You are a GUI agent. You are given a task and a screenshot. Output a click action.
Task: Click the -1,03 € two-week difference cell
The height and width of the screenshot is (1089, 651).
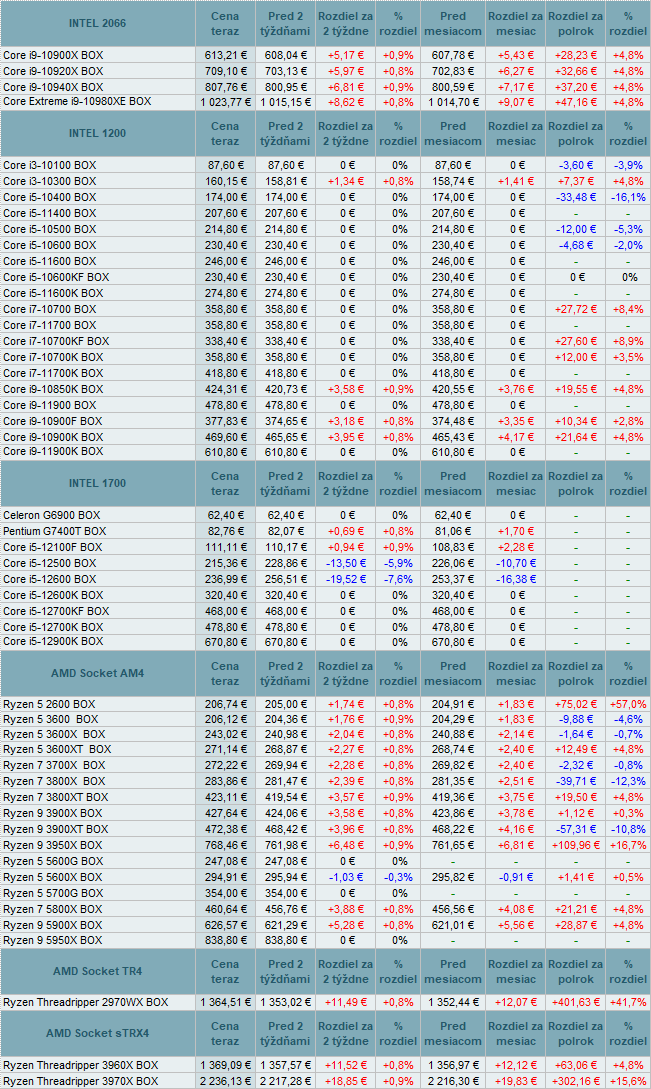tap(346, 877)
